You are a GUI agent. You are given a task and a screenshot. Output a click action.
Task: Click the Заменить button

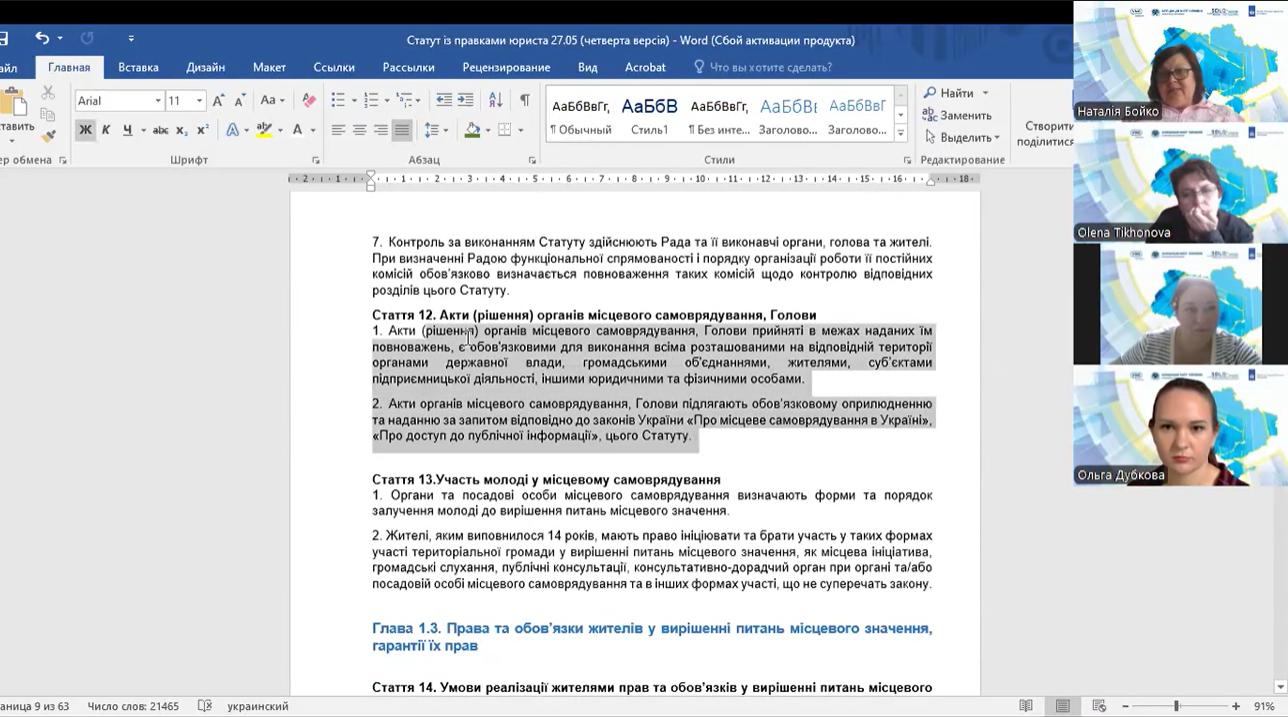957,115
